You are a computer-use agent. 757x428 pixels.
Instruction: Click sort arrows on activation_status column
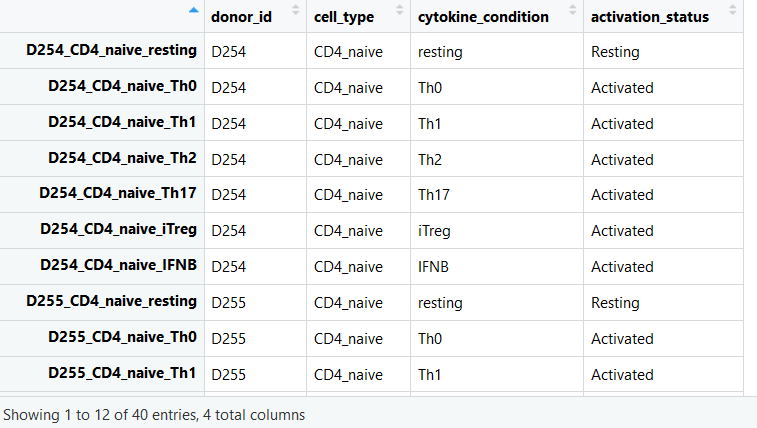[732, 10]
